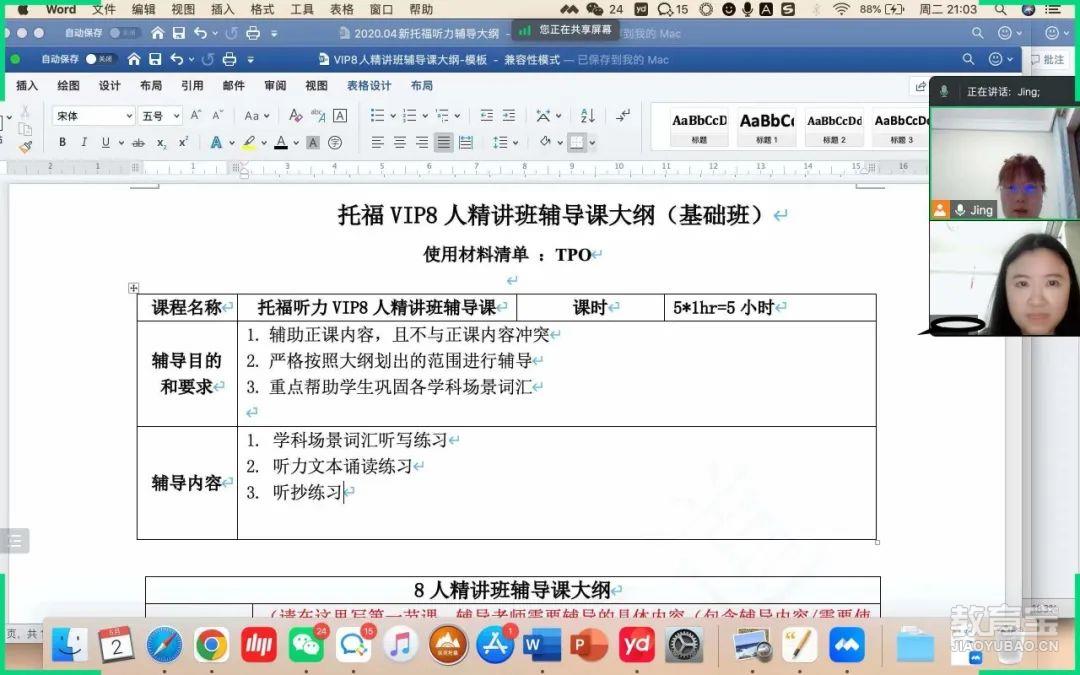Toggle bold formatting
Image resolution: width=1080 pixels, height=675 pixels.
pyautogui.click(x=63, y=143)
